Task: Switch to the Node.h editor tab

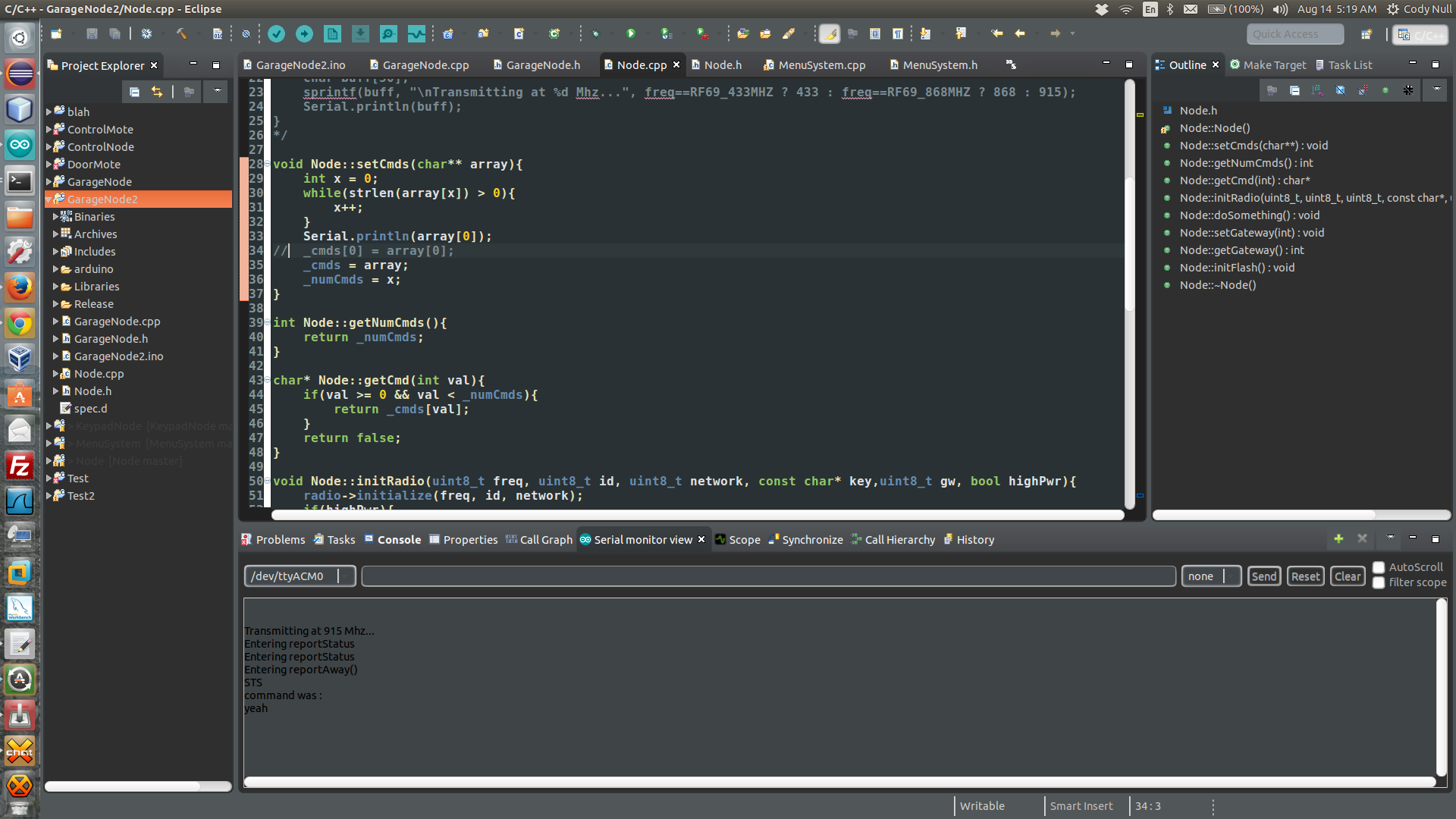Action: (716, 65)
